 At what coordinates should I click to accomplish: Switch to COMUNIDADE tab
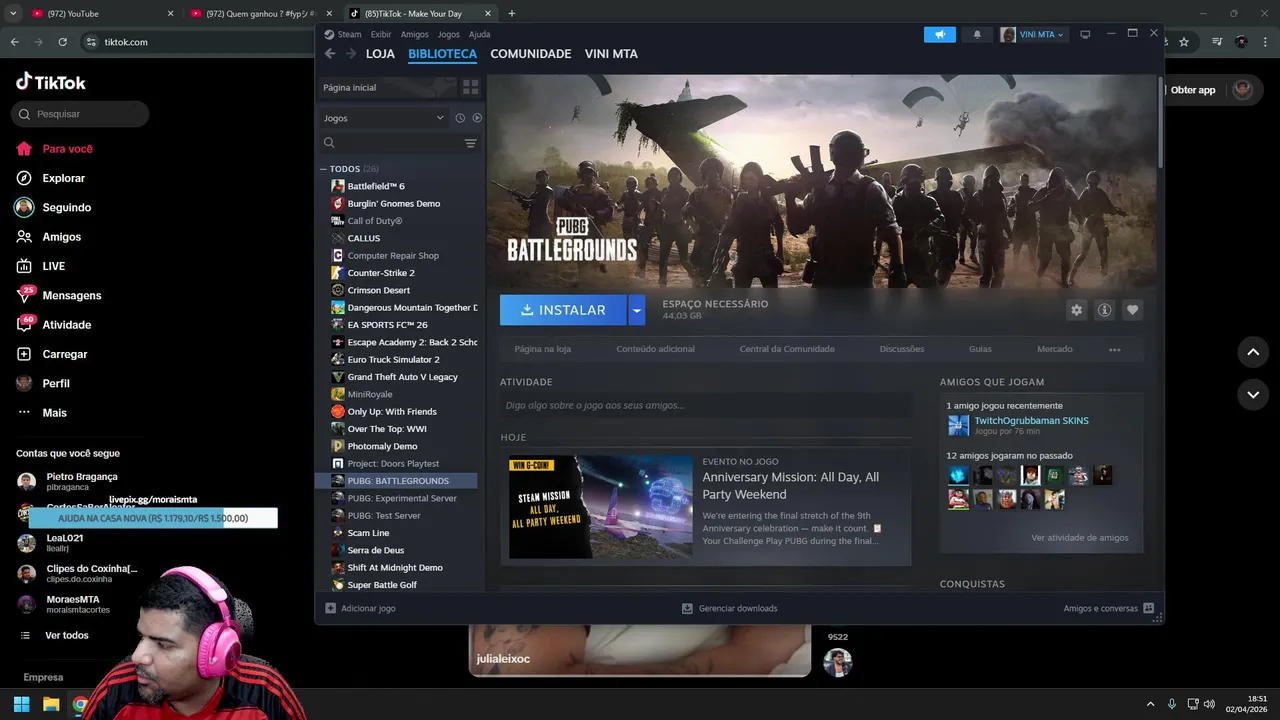click(x=531, y=54)
